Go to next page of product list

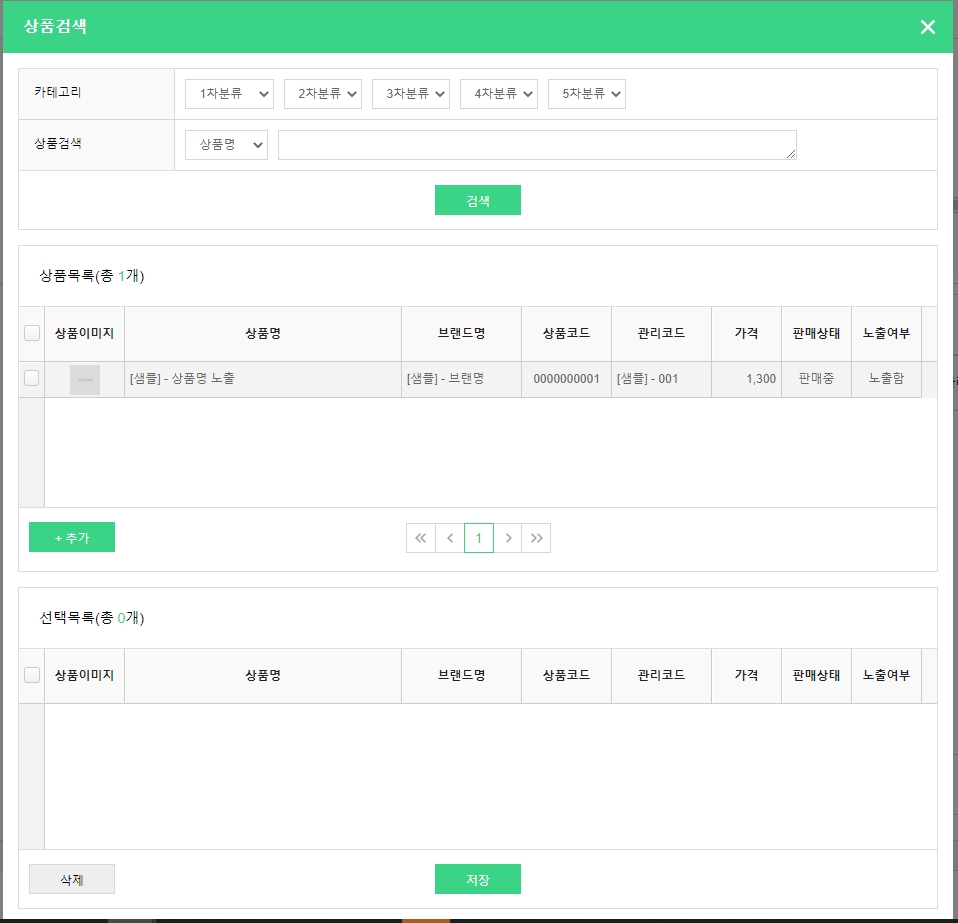coord(508,538)
